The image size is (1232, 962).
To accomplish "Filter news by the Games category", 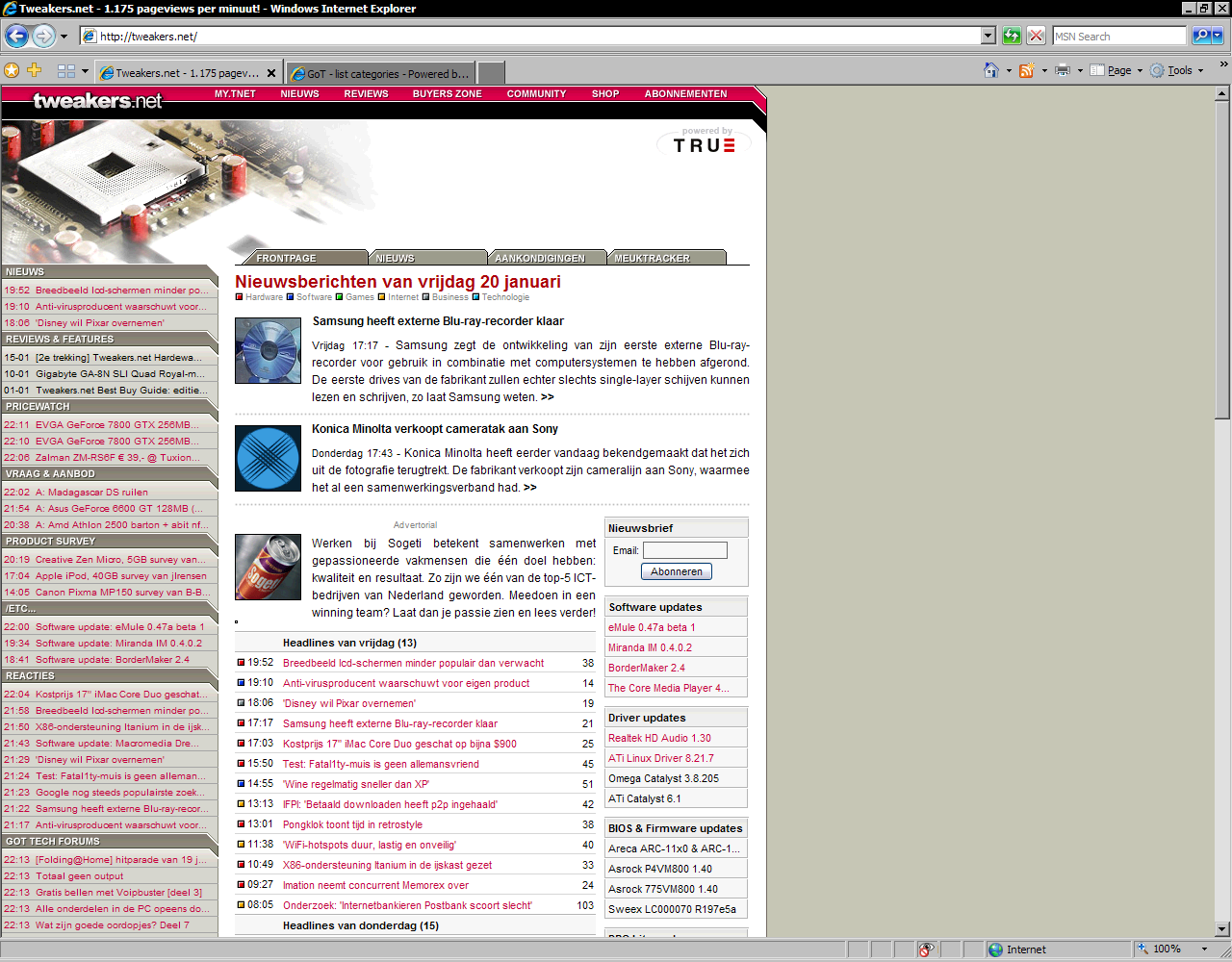I will coord(355,297).
